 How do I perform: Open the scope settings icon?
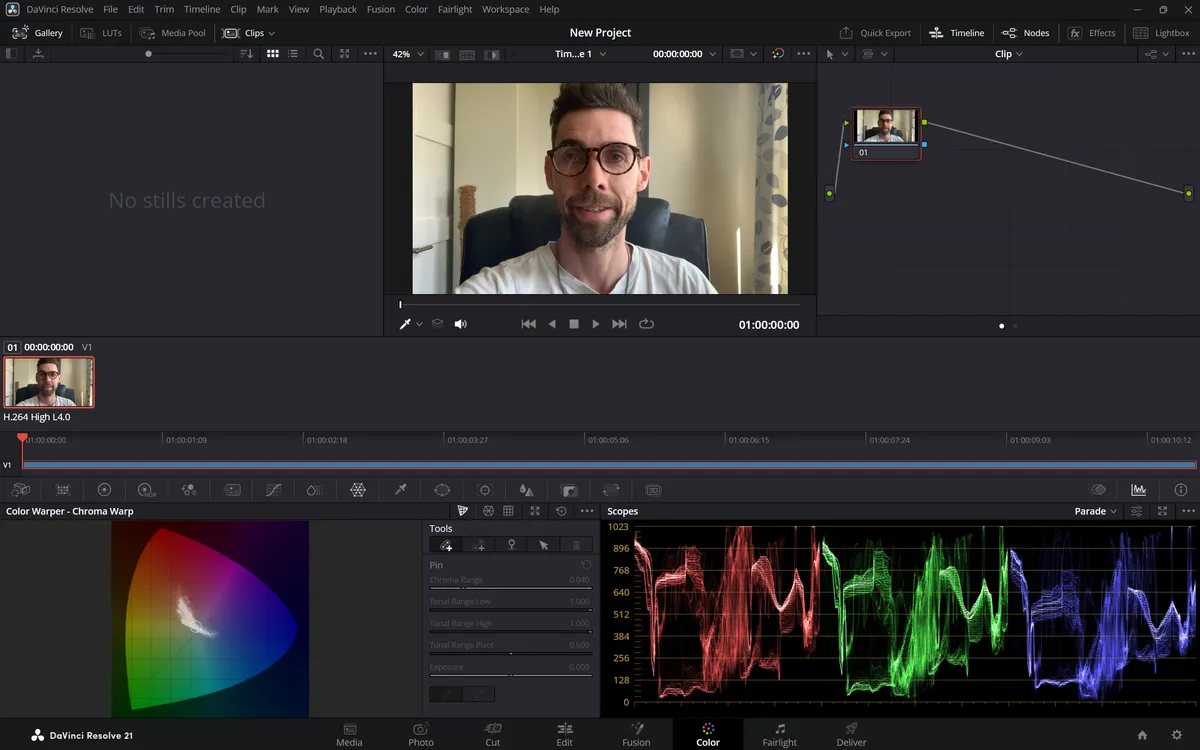click(x=1137, y=511)
